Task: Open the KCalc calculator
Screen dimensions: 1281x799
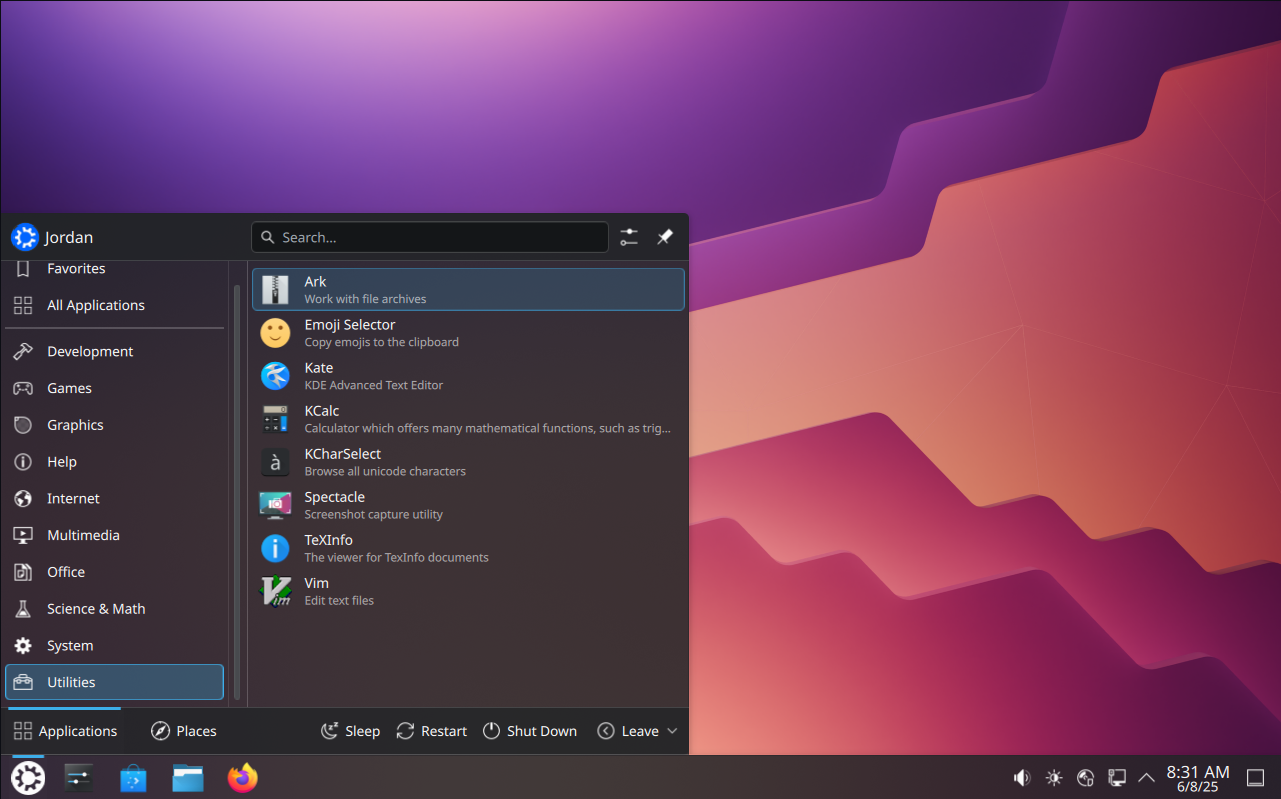Action: click(x=468, y=418)
